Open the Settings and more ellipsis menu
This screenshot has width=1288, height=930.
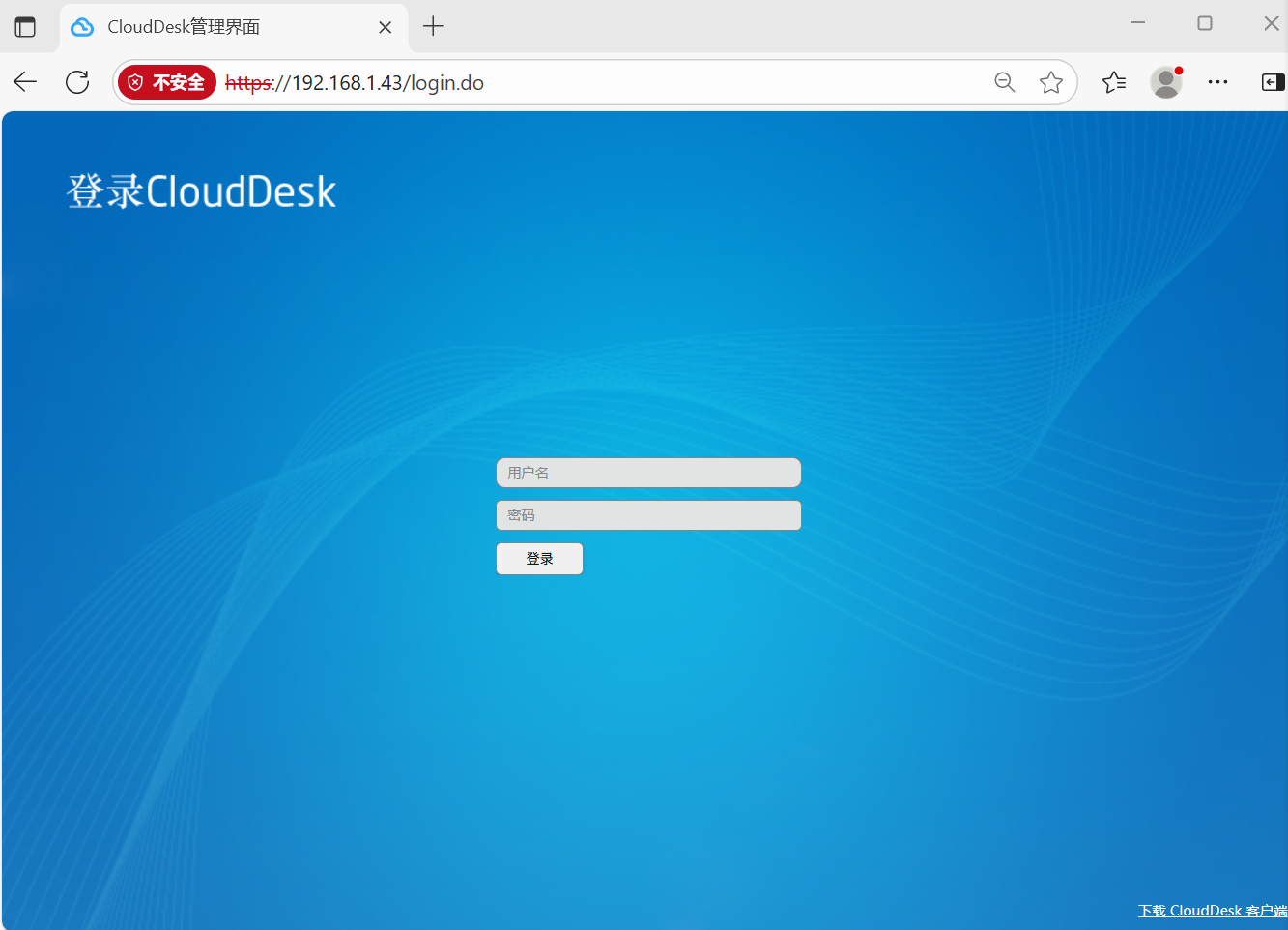(1217, 82)
